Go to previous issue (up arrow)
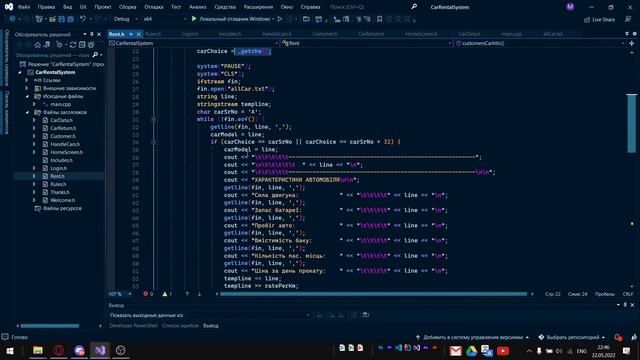 point(187,294)
